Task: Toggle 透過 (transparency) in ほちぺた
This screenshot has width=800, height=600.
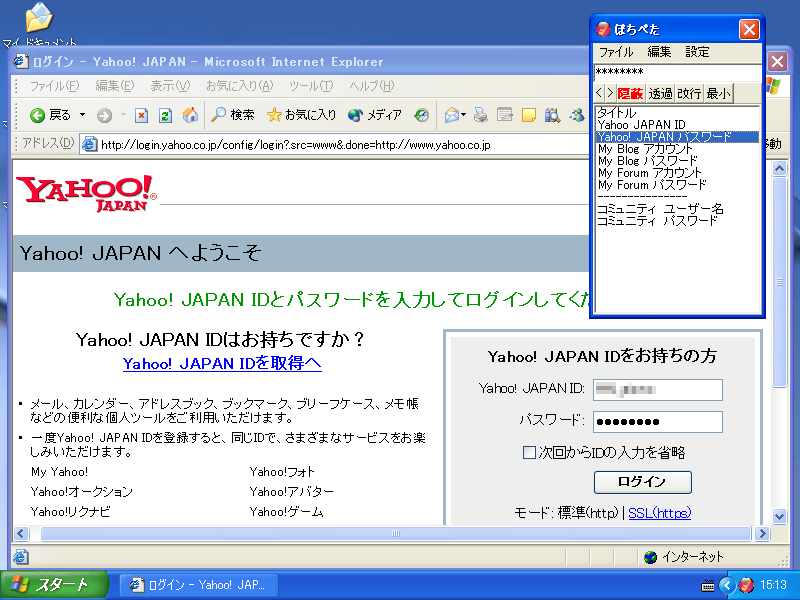Action: pos(660,93)
